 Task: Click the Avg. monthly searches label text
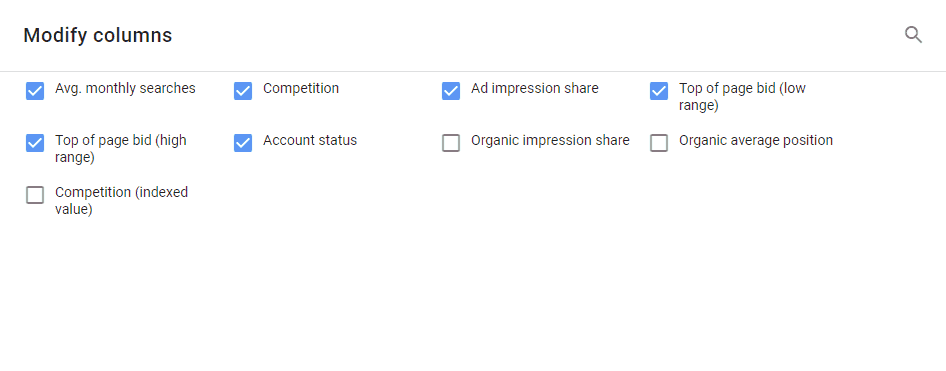tap(125, 89)
